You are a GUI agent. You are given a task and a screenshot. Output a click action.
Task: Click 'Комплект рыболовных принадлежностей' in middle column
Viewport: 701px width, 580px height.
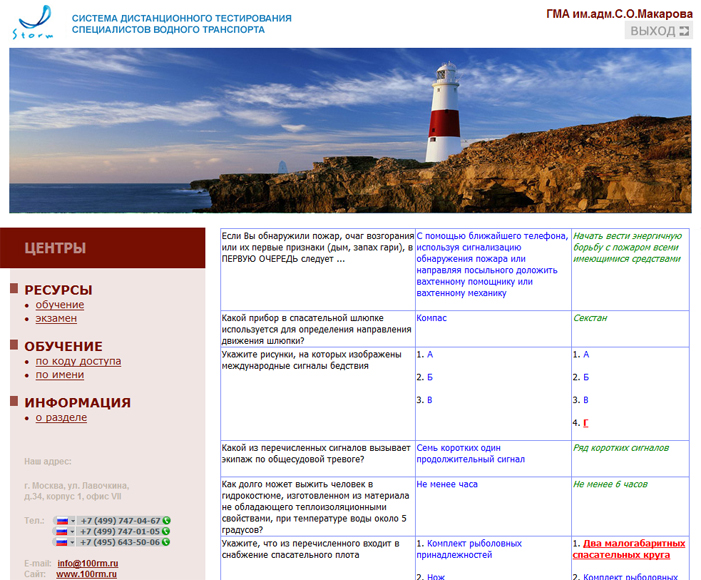coord(469,549)
